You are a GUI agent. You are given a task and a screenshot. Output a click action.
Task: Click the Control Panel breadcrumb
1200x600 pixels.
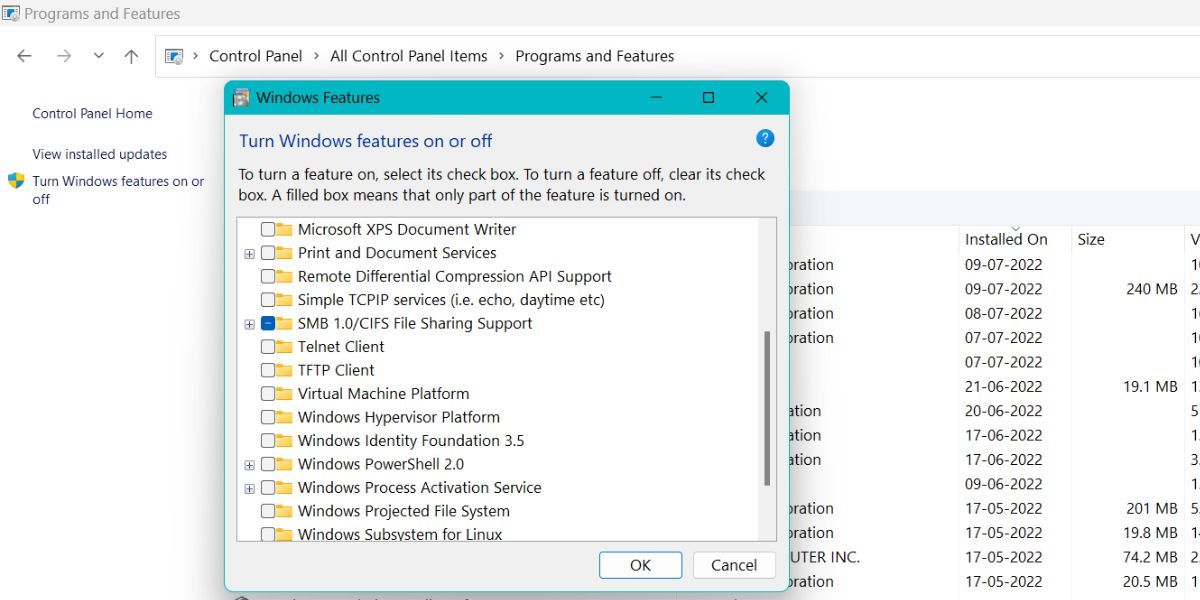[x=255, y=56]
